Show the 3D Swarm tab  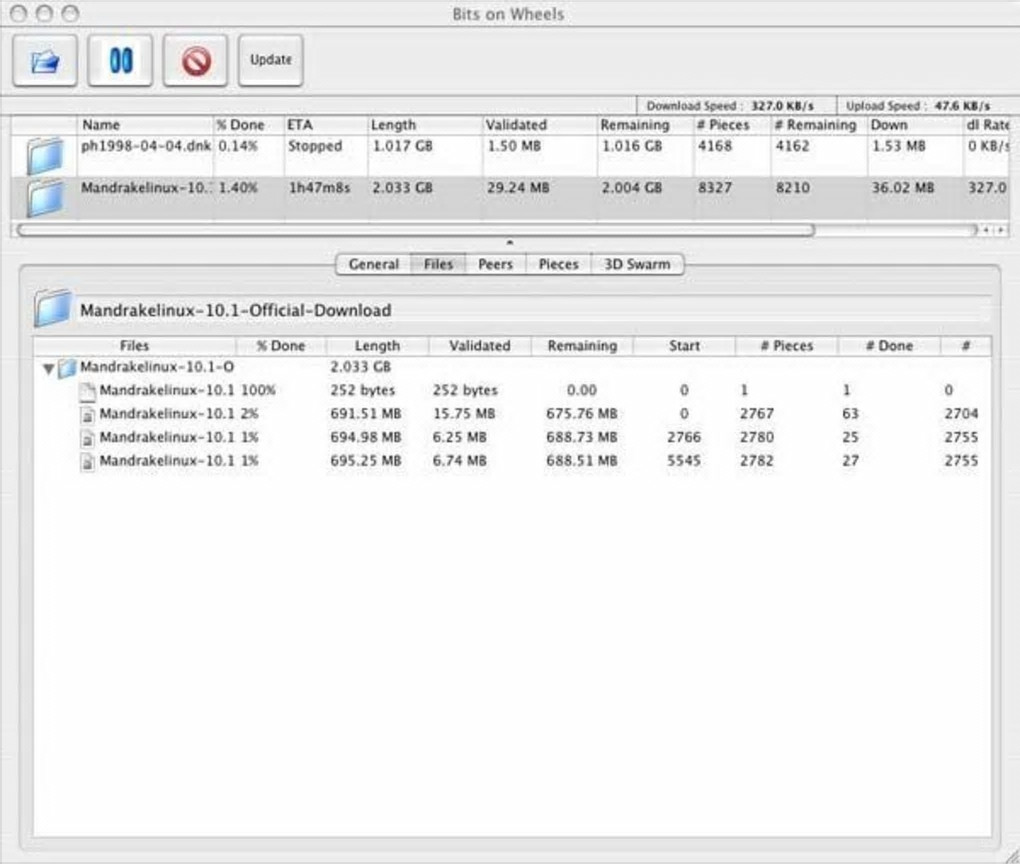pyautogui.click(x=637, y=264)
